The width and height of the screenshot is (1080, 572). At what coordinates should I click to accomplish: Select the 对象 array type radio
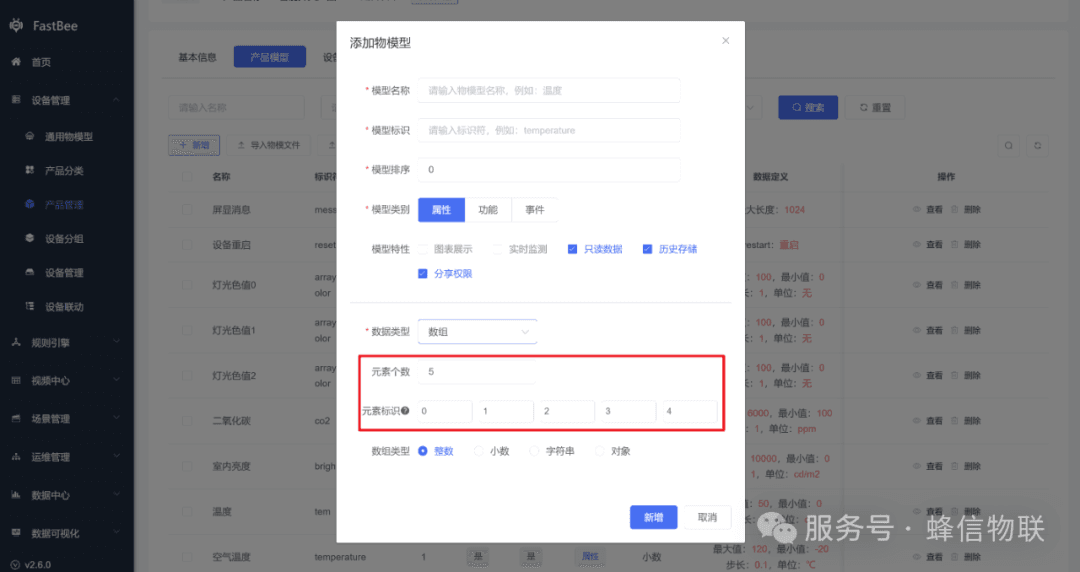[600, 451]
